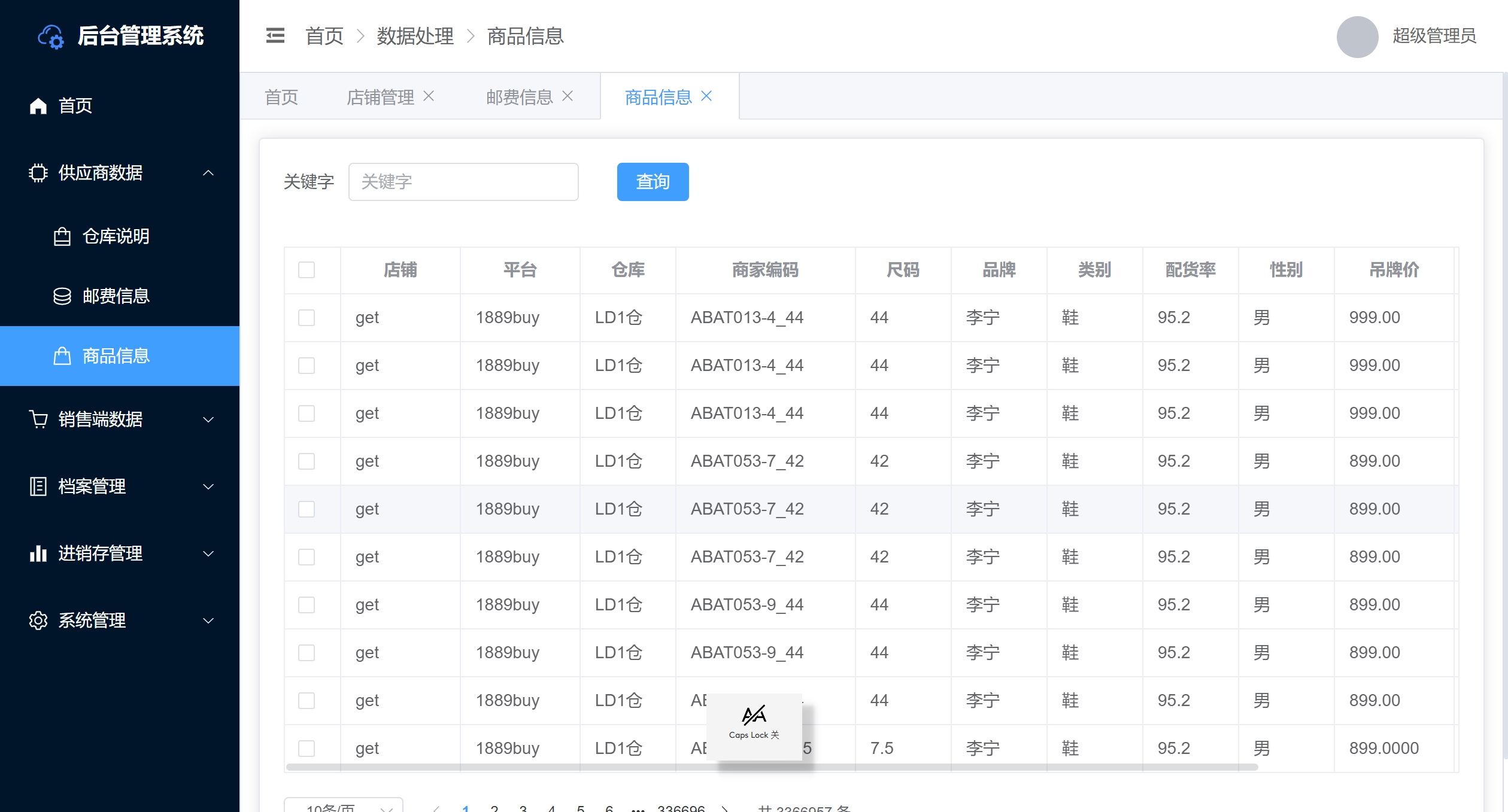Expand the 进销存管理 chevron

pos(208,554)
